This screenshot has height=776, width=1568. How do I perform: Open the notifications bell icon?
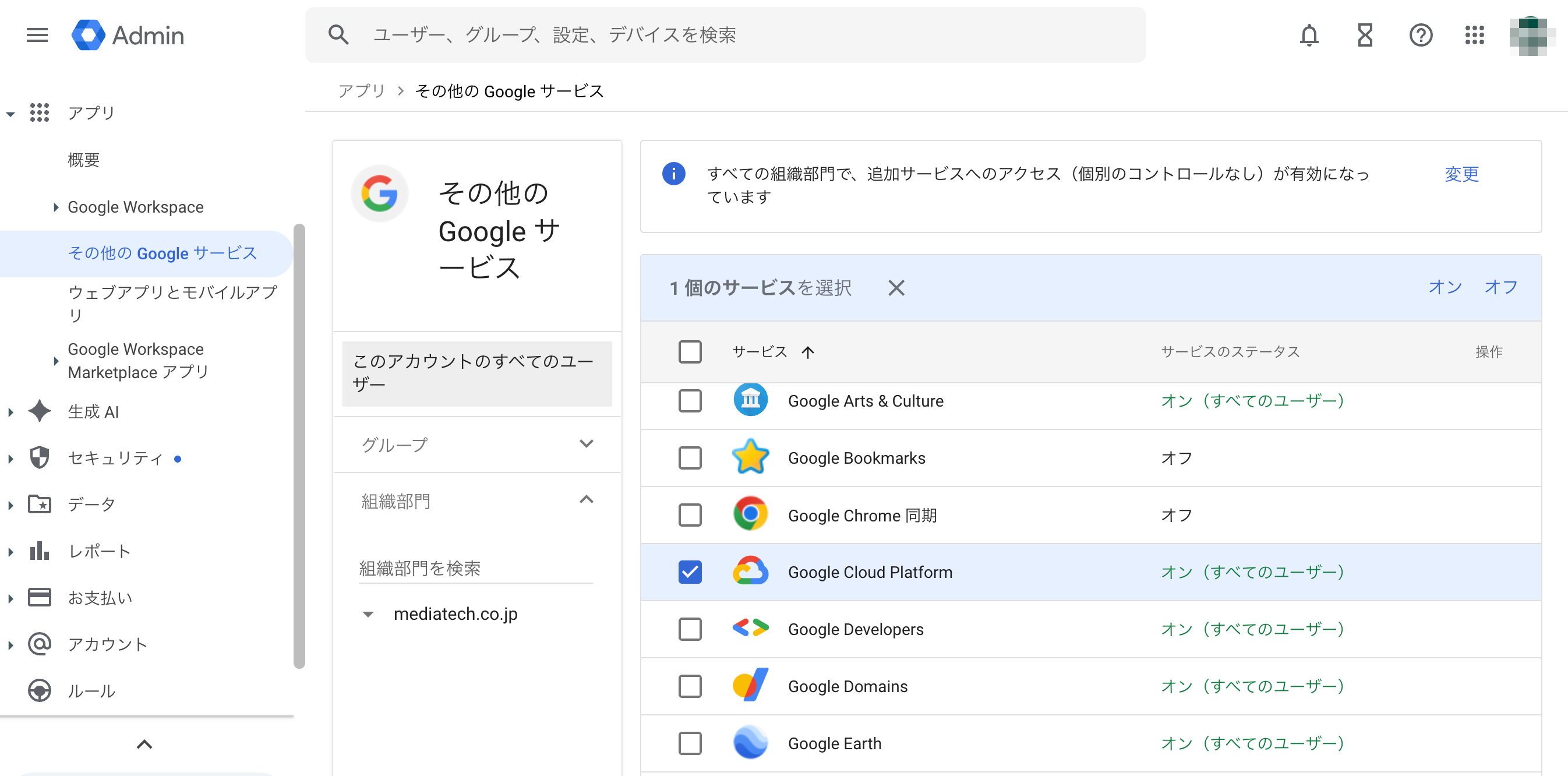pyautogui.click(x=1308, y=36)
